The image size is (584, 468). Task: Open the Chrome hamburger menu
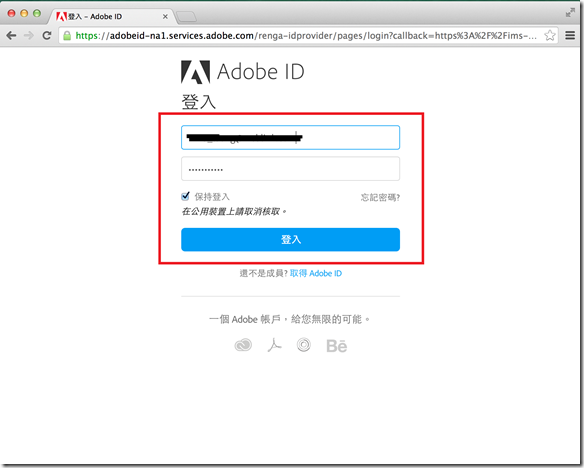570,35
